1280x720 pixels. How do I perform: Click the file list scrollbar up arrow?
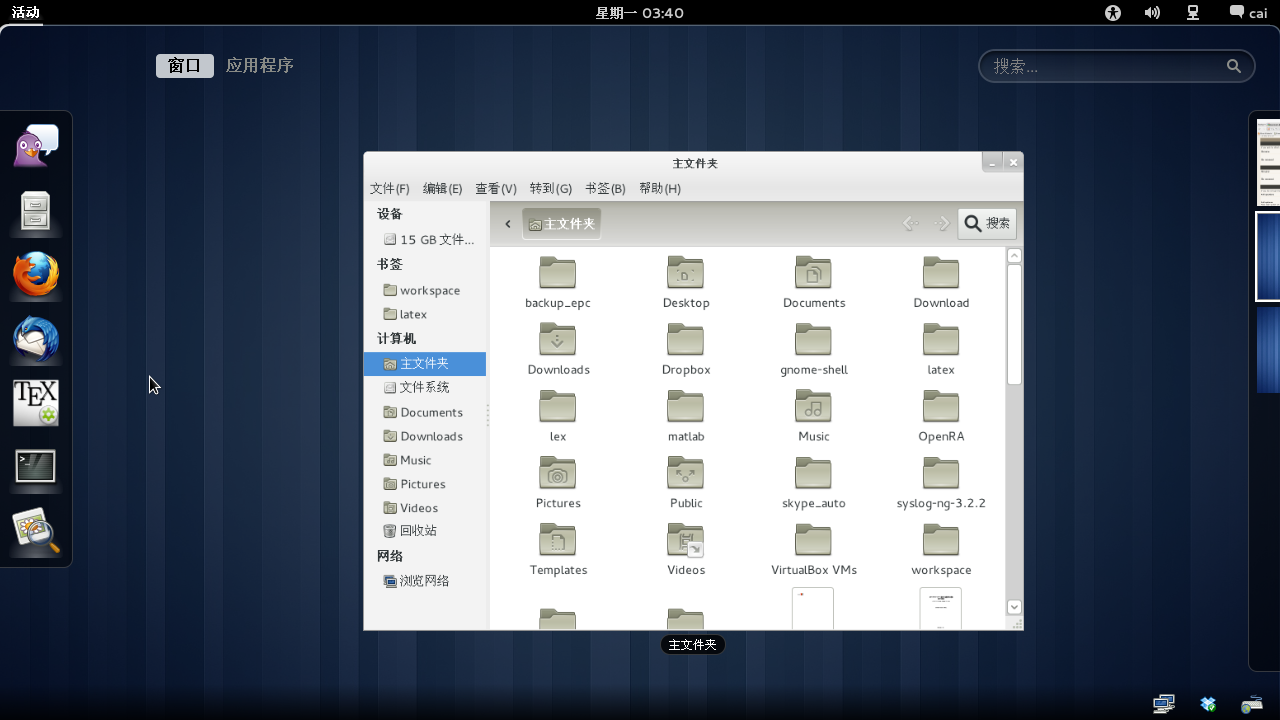coord(1014,256)
